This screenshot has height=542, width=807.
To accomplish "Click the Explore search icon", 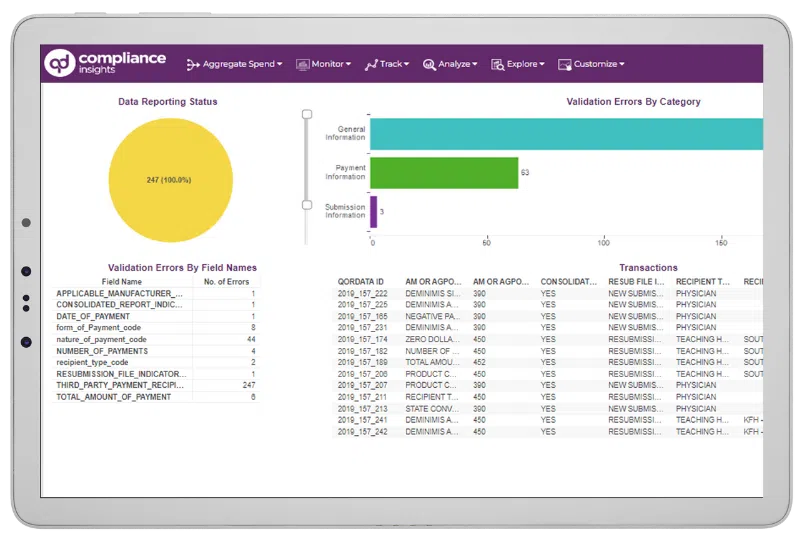I will coord(497,64).
